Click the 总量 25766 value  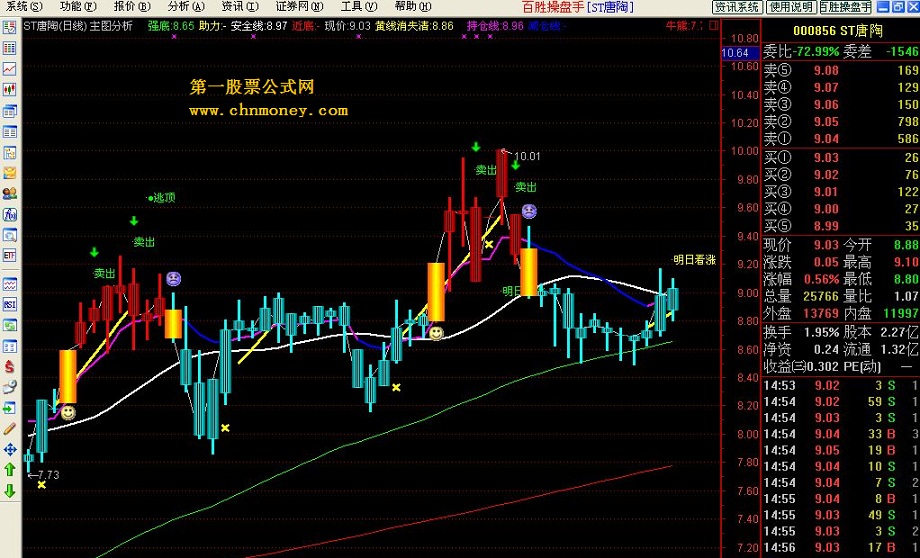click(821, 297)
